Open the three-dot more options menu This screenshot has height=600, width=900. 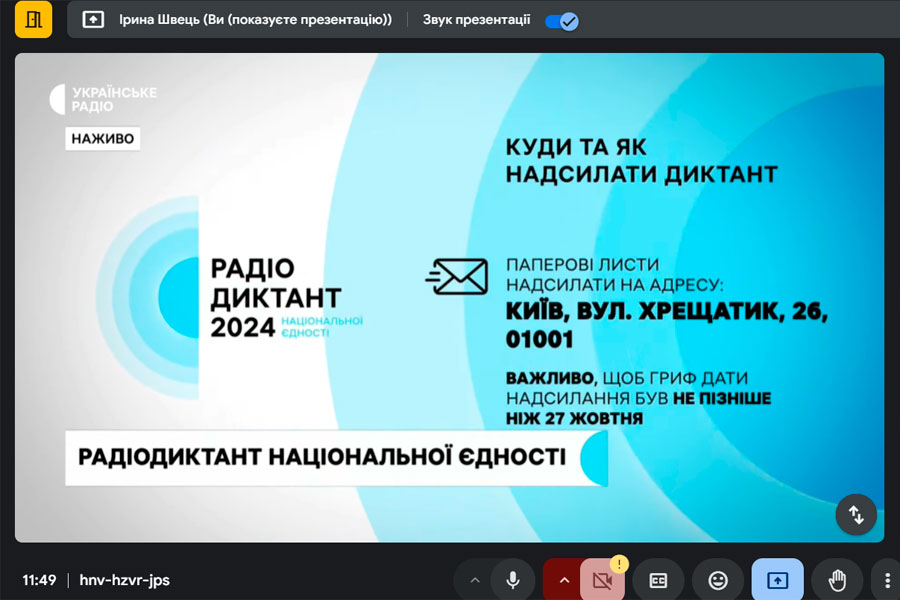(x=886, y=580)
